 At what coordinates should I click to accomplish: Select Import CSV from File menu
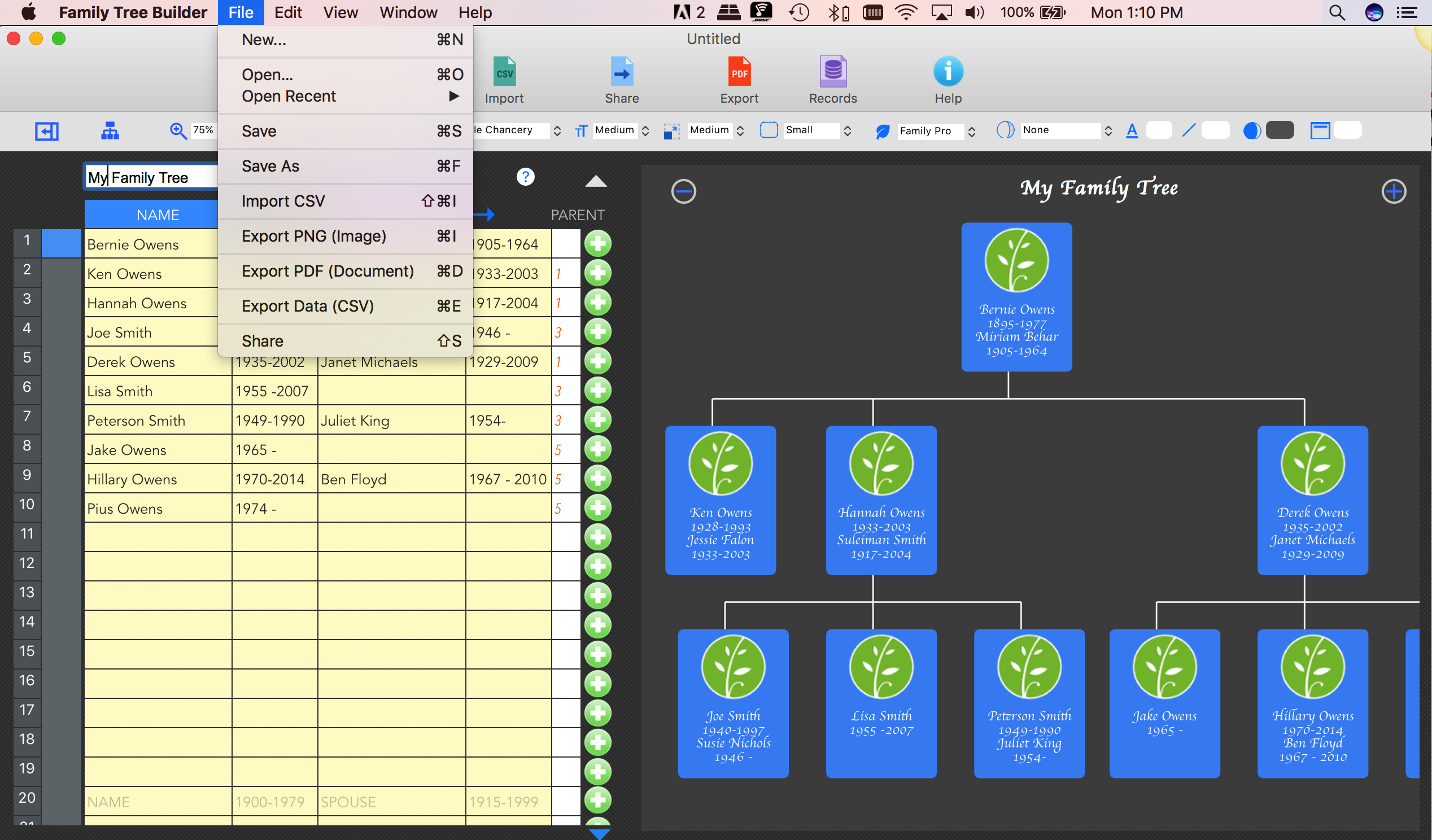284,200
